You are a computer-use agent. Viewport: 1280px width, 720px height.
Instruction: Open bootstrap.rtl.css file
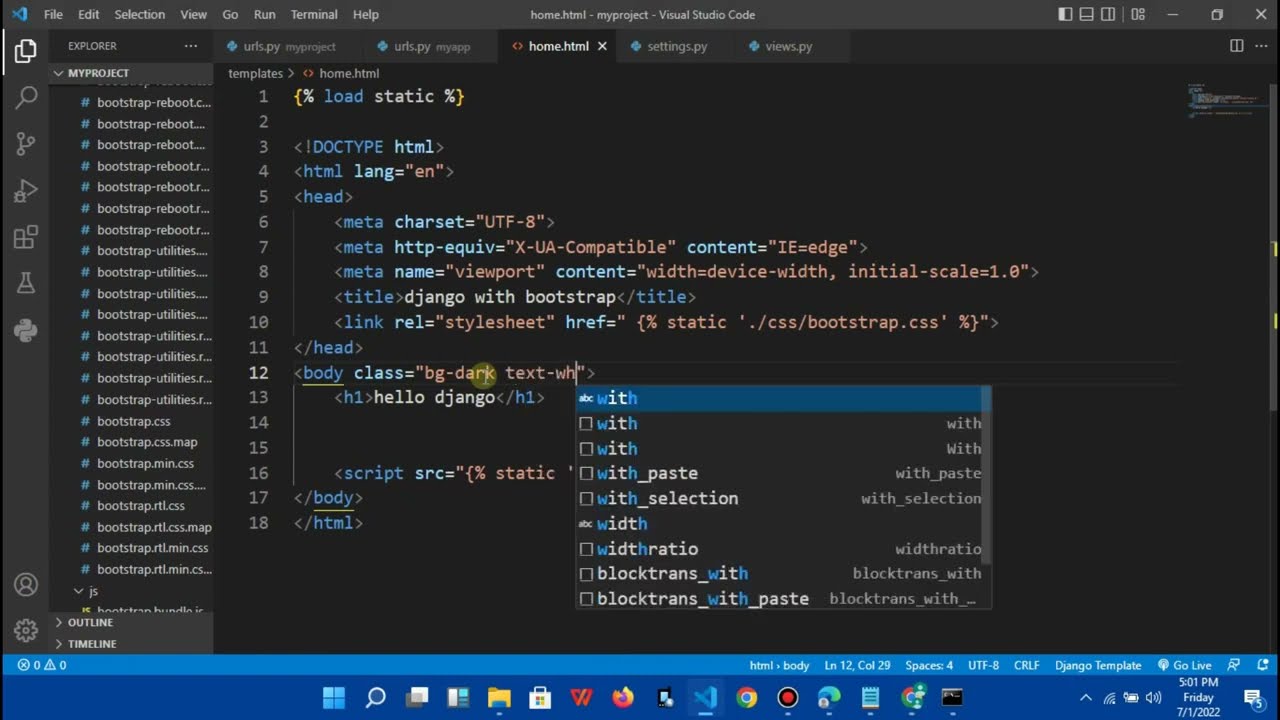(x=140, y=506)
